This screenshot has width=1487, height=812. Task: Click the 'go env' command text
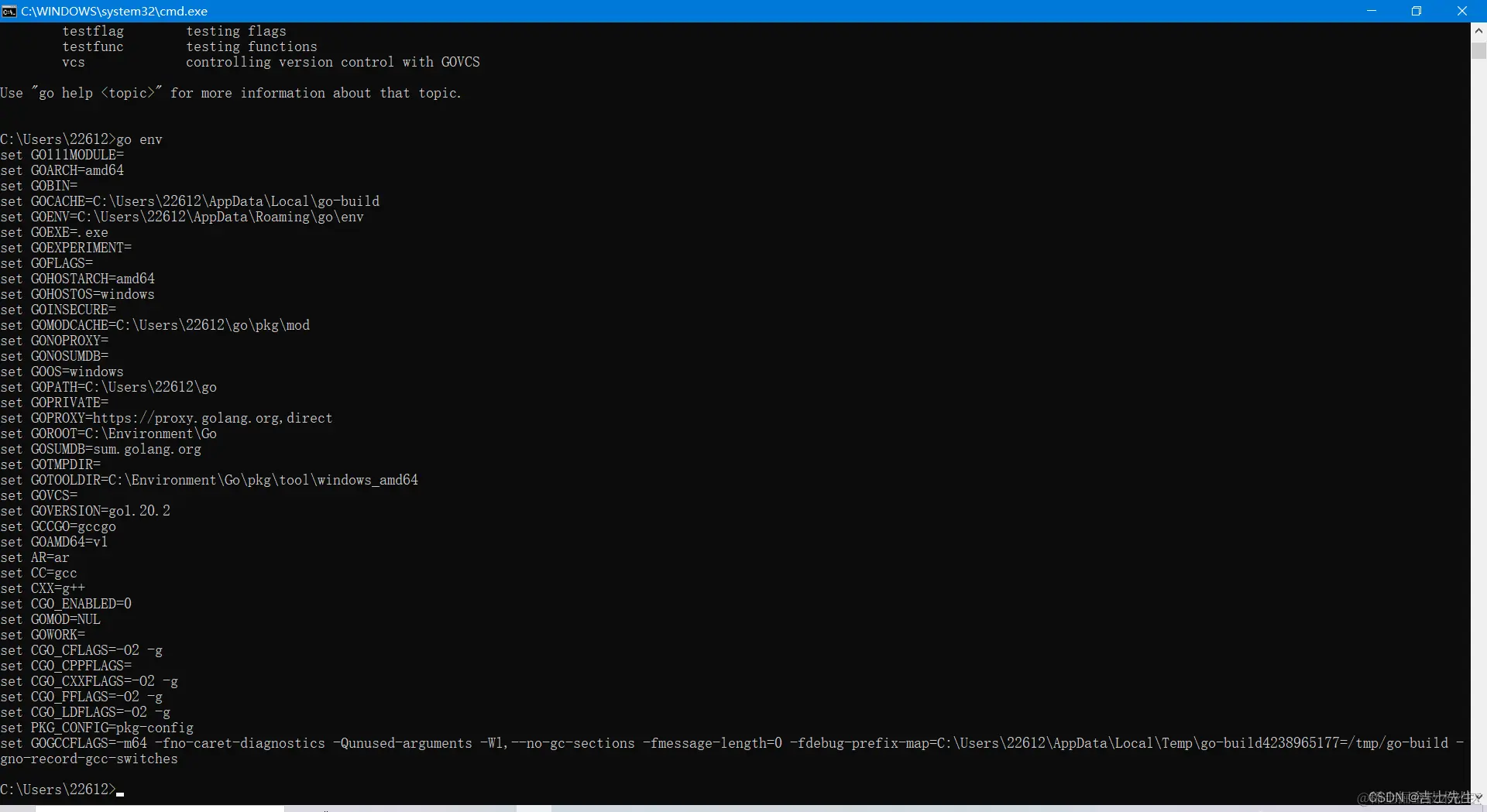click(x=139, y=139)
